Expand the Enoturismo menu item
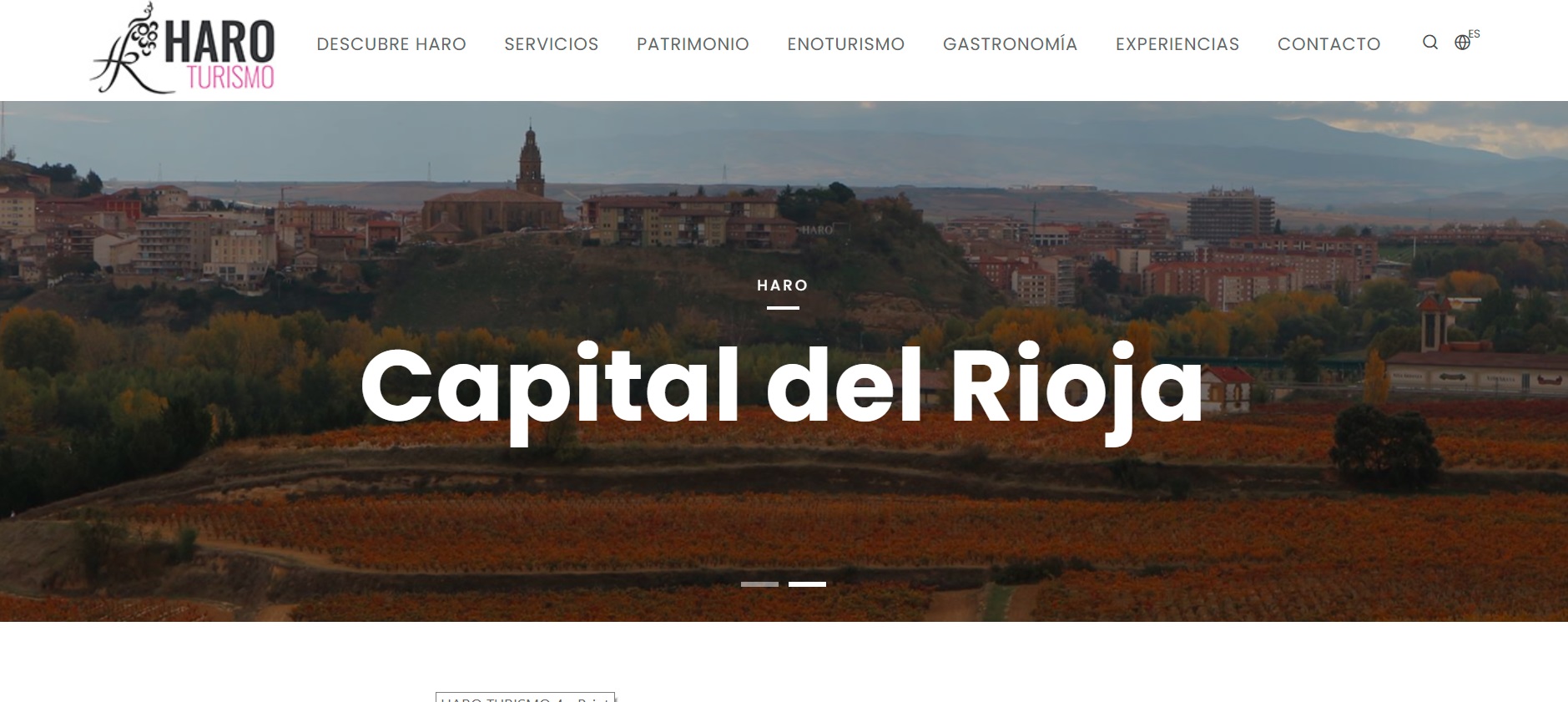The height and width of the screenshot is (702, 1568). tap(845, 44)
